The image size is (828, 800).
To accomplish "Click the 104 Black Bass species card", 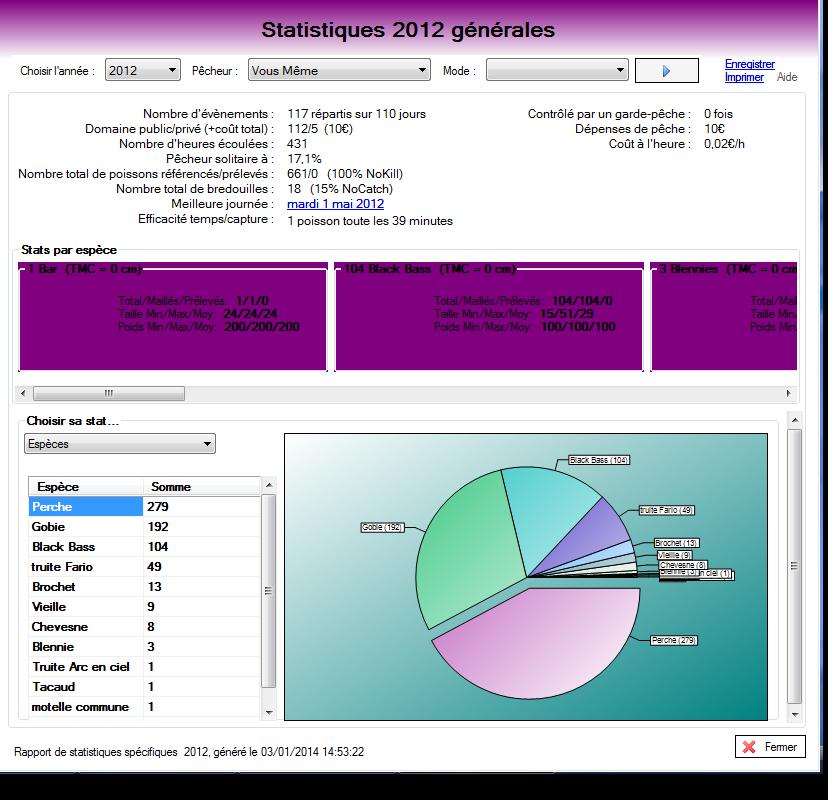I will click(490, 317).
